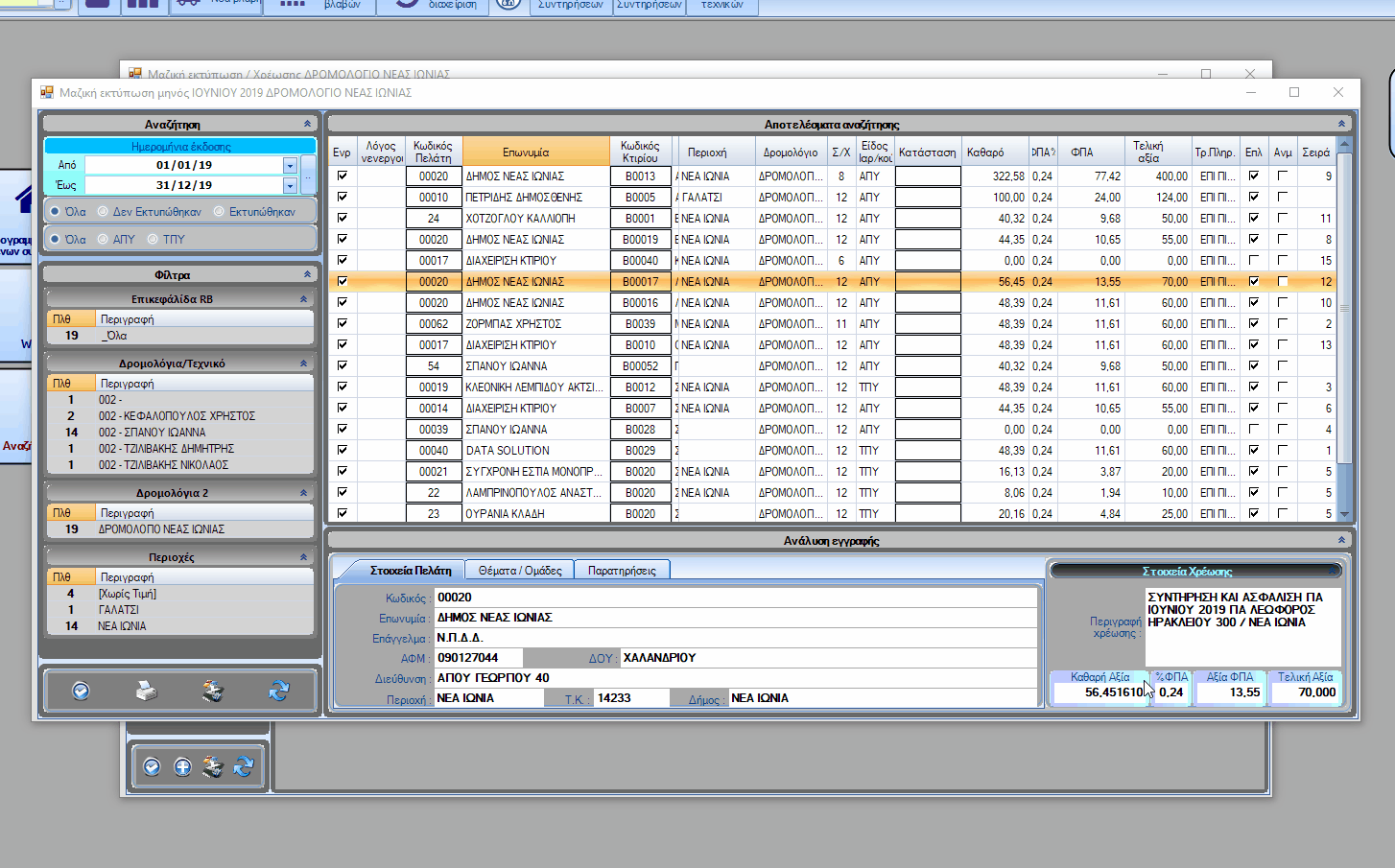This screenshot has width=1395, height=868.
Task: Open the 'Από' date dropdown
Action: click(x=290, y=166)
